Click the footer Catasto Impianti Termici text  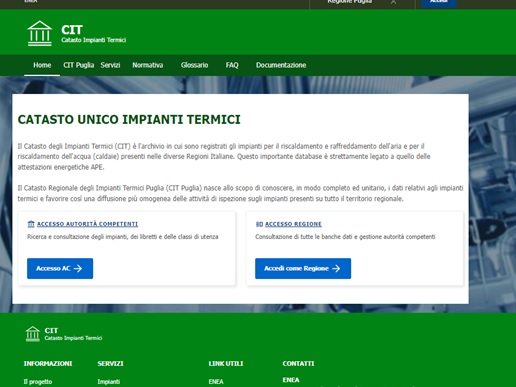click(x=73, y=338)
